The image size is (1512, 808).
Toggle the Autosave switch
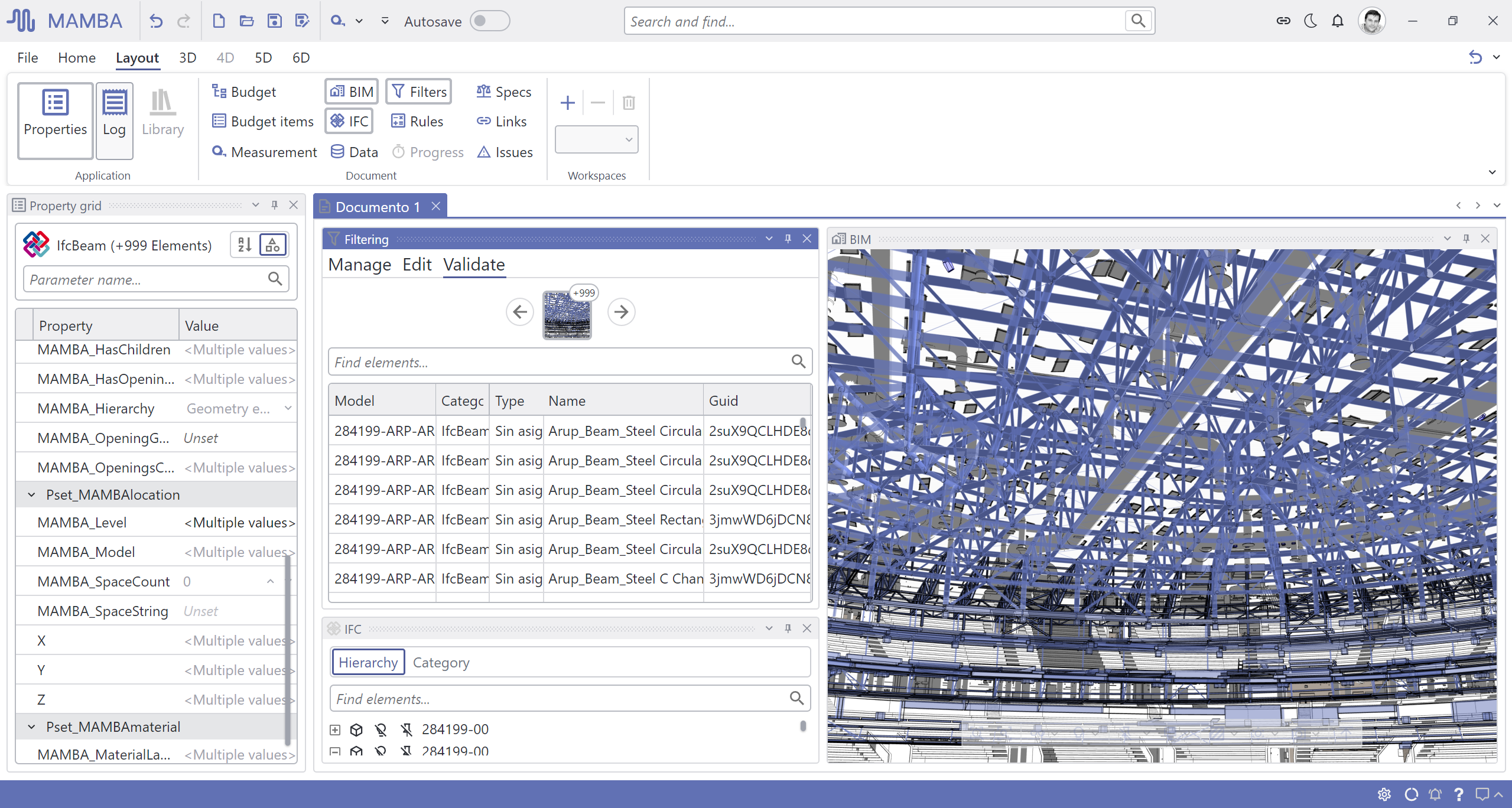pos(489,21)
